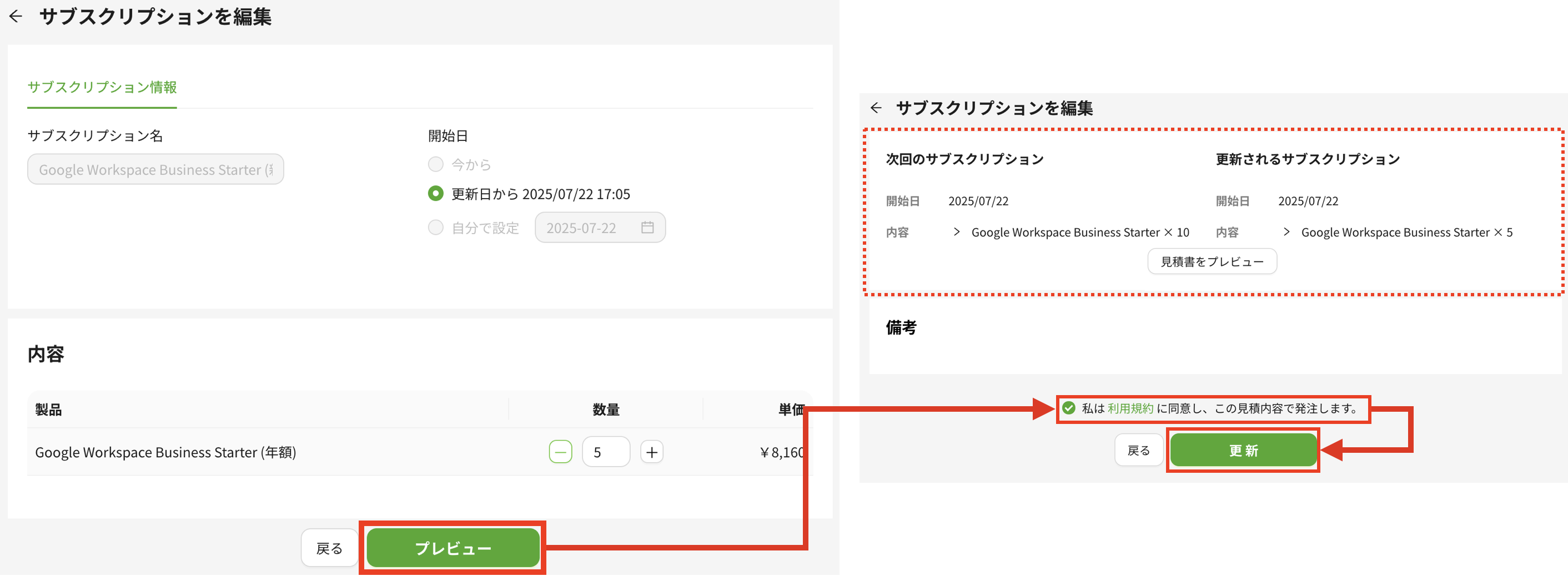Open calendar icon in custom date field
The image size is (1568, 576).
coord(647,228)
